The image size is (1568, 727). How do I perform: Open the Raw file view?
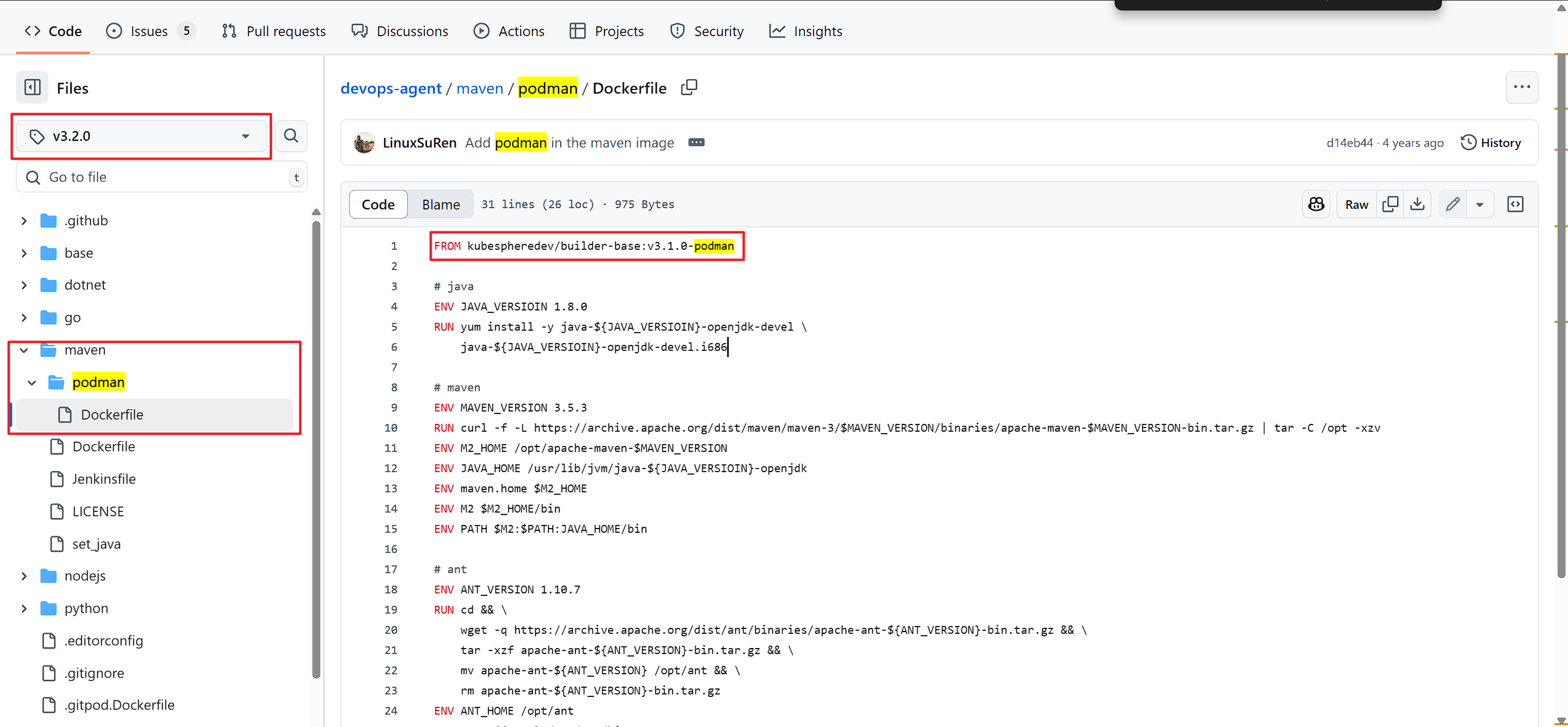pos(1357,204)
